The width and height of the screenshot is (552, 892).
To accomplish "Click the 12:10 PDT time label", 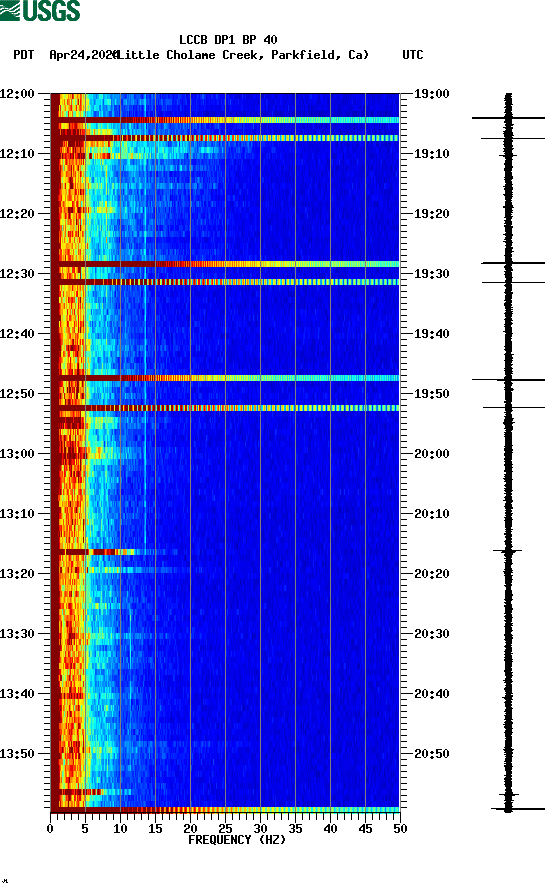I will point(18,154).
